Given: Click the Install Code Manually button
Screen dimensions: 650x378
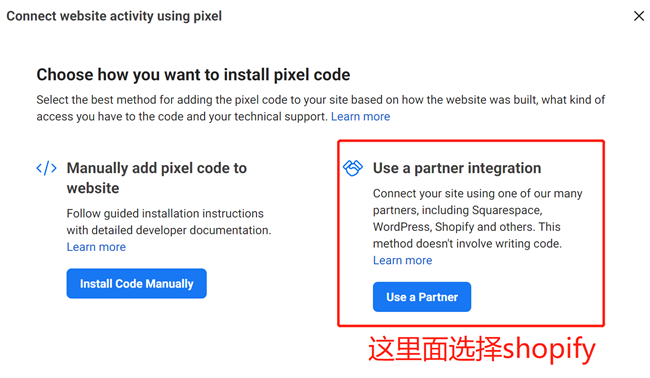Looking at the screenshot, I should (x=136, y=284).
